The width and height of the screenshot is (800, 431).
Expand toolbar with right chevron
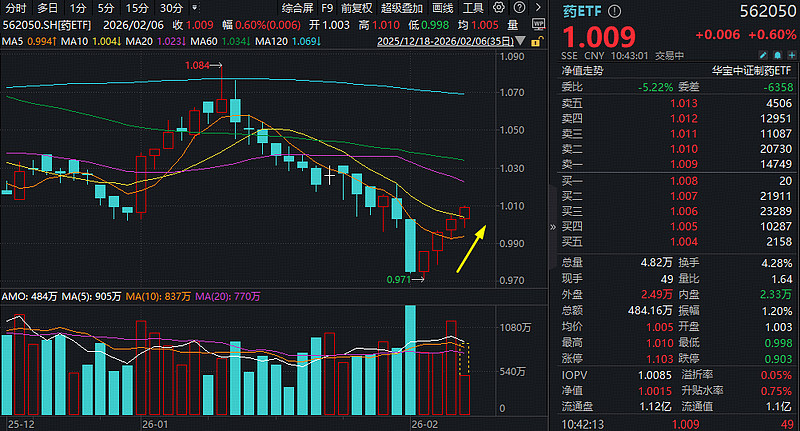(538, 8)
